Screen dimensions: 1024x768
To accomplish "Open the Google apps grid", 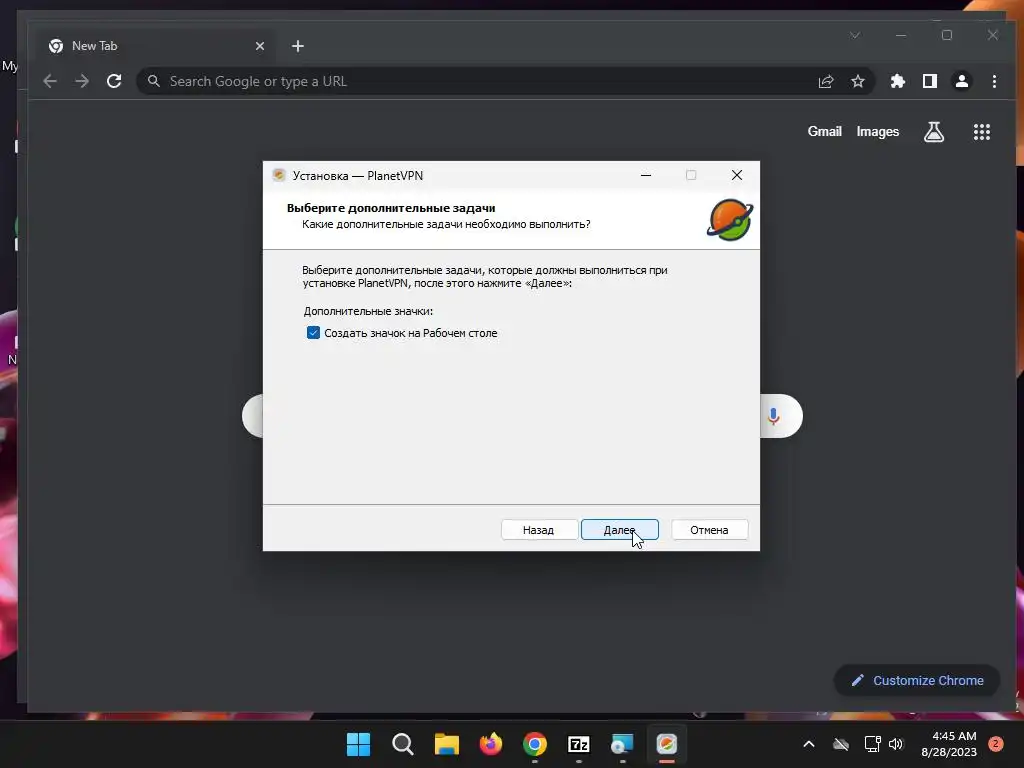I will coord(982,132).
